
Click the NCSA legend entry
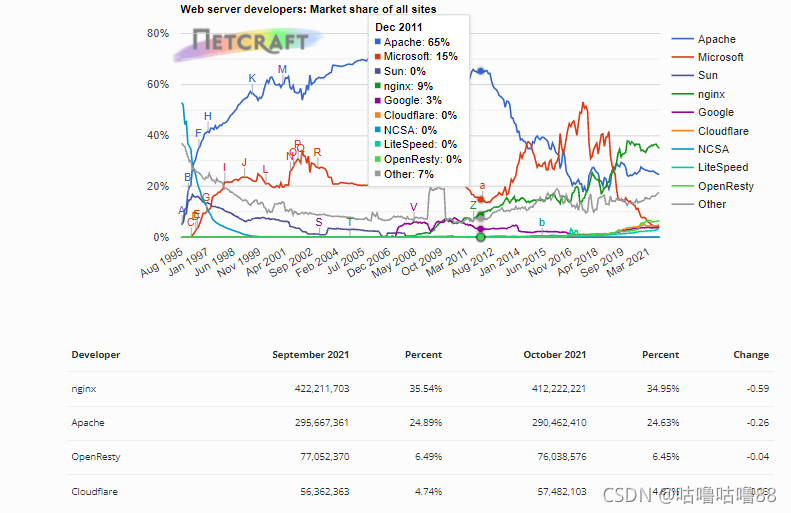[701, 149]
